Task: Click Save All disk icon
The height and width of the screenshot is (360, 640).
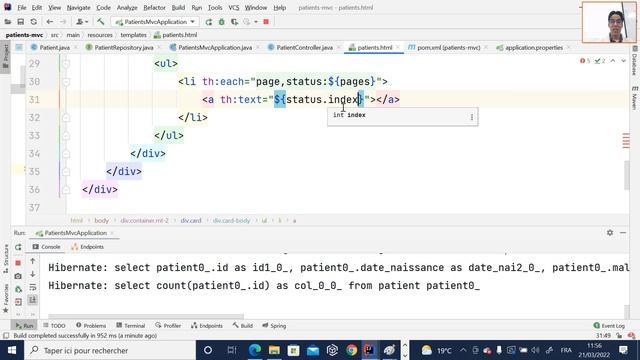Action: tap(20, 22)
